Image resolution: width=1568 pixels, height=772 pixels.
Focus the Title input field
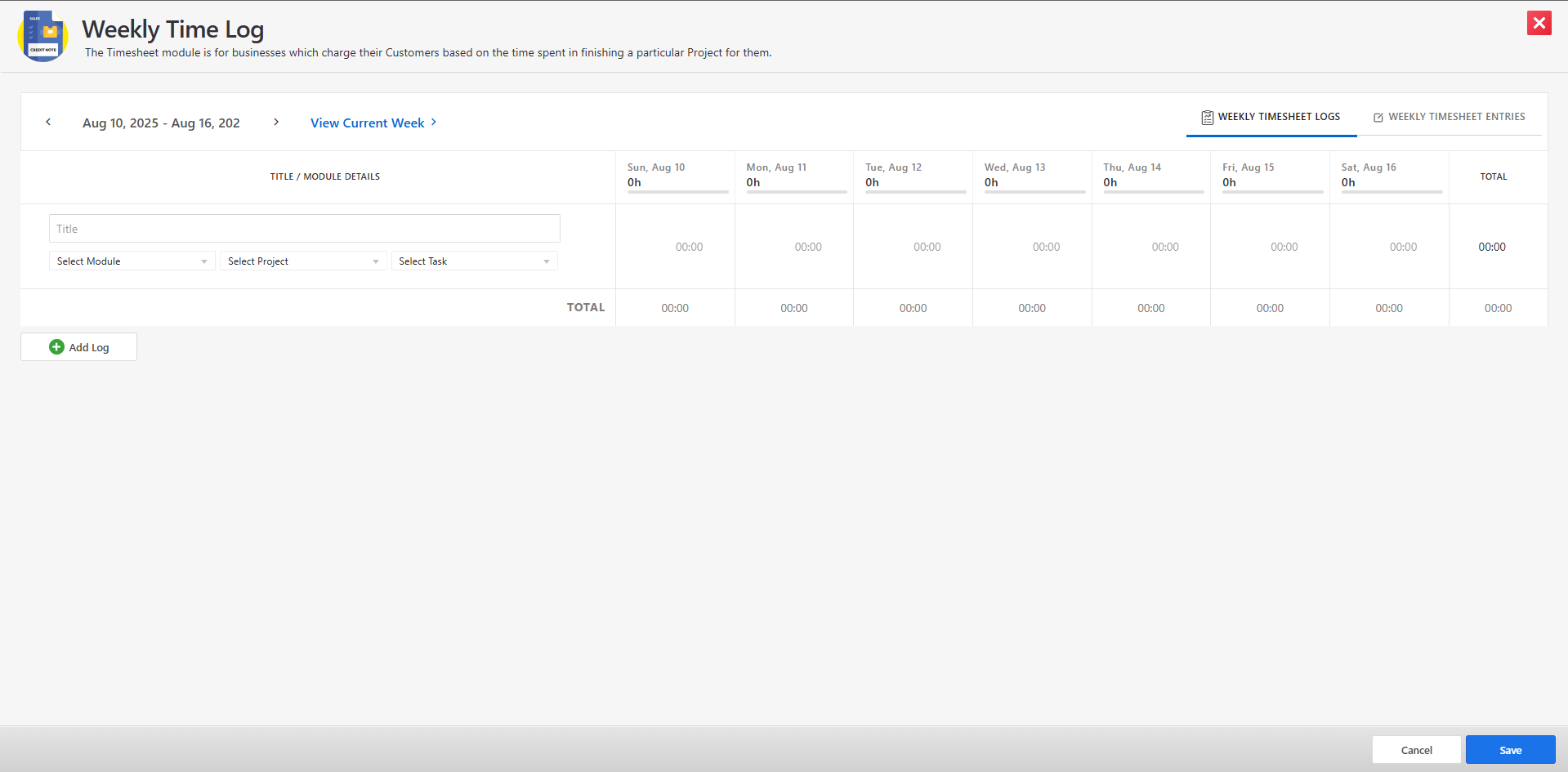(x=304, y=229)
